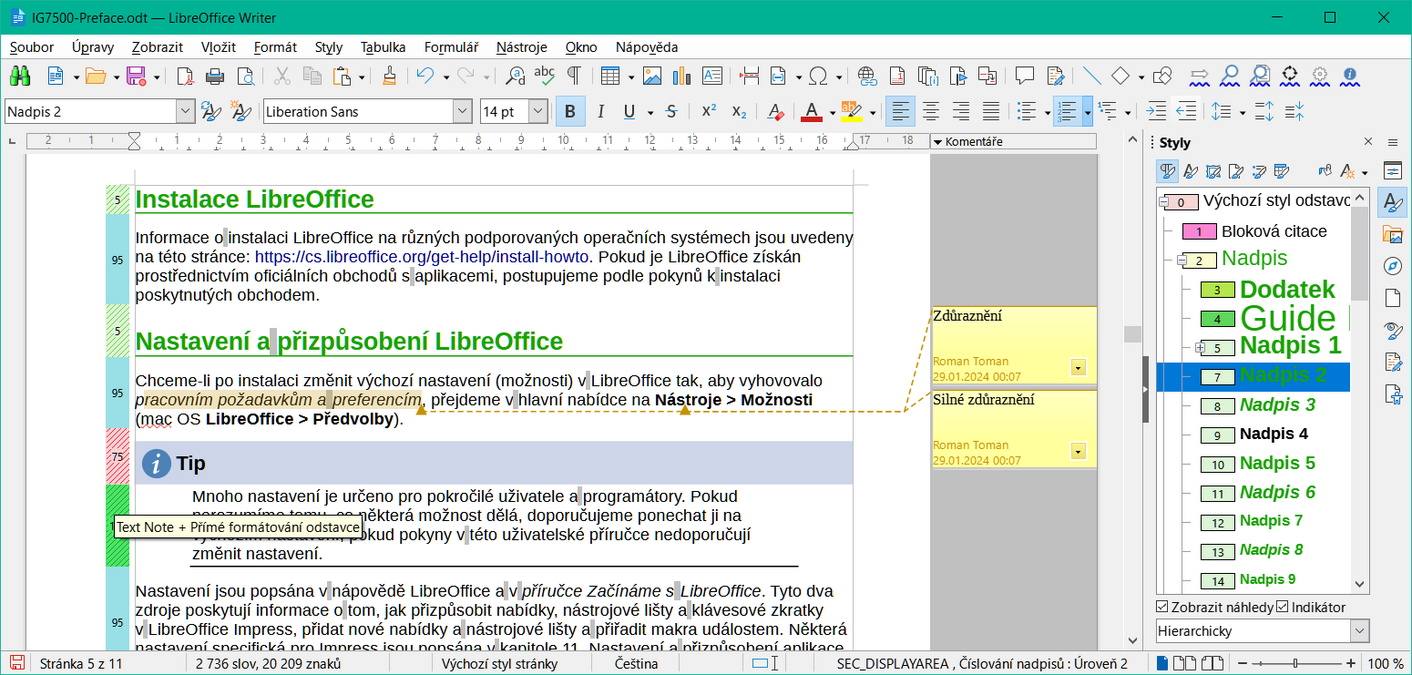Uncheck the Zobrazit náhledy checkbox
The width and height of the screenshot is (1412, 675).
[x=1162, y=607]
